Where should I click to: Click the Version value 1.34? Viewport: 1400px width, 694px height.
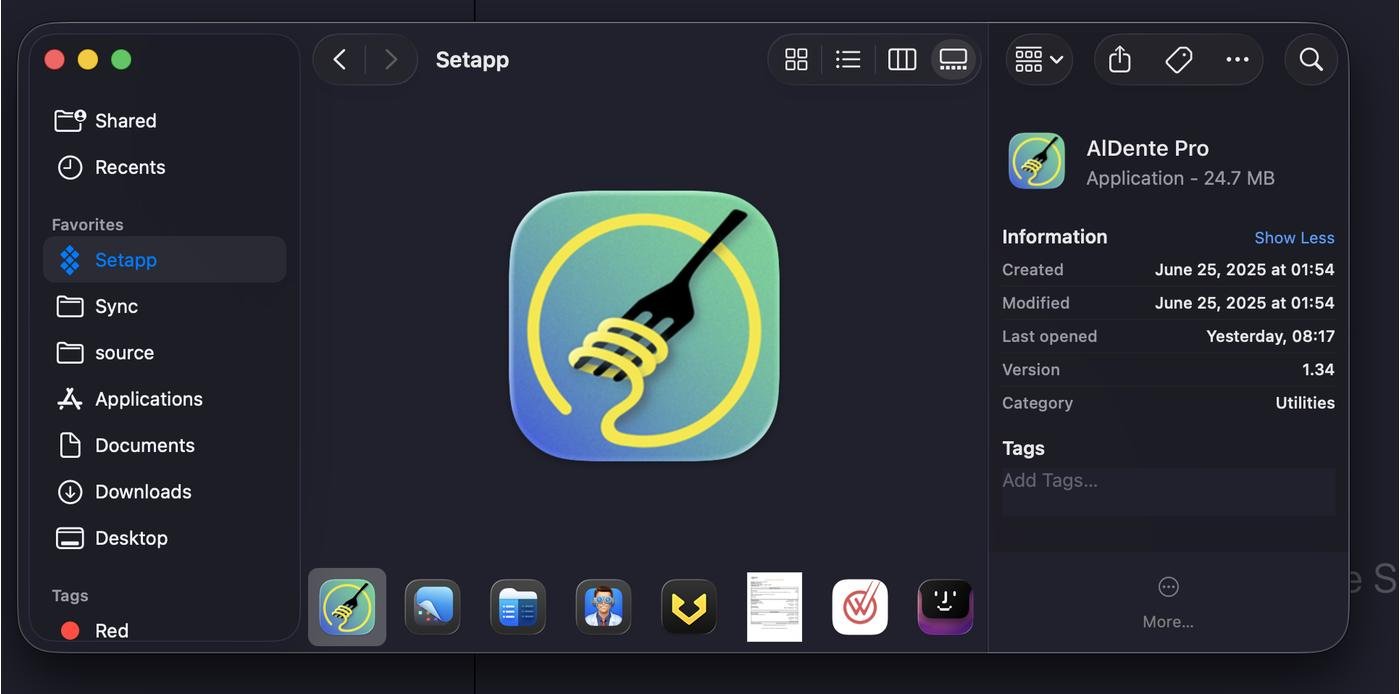[1318, 370]
